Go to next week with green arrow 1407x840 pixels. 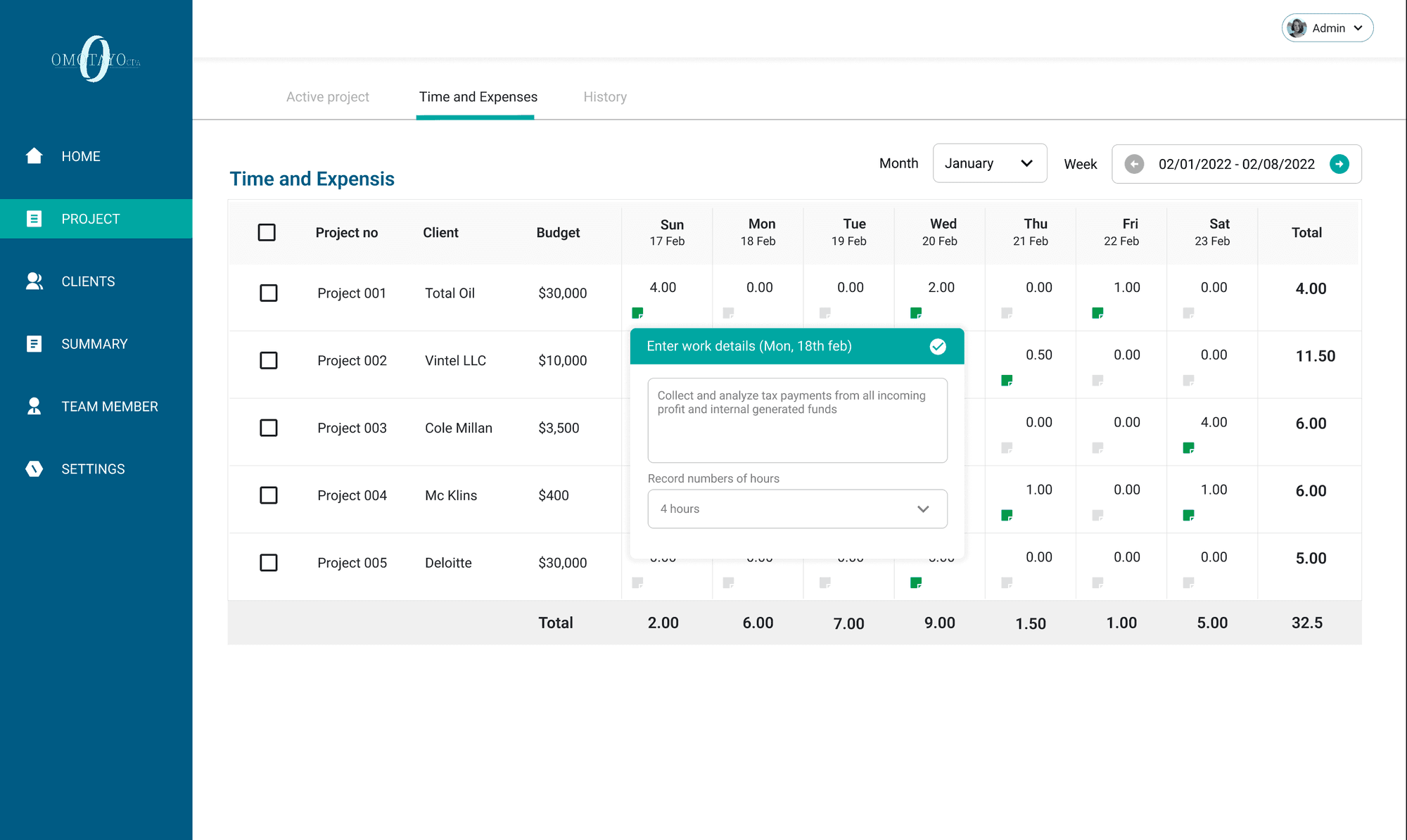click(x=1339, y=164)
